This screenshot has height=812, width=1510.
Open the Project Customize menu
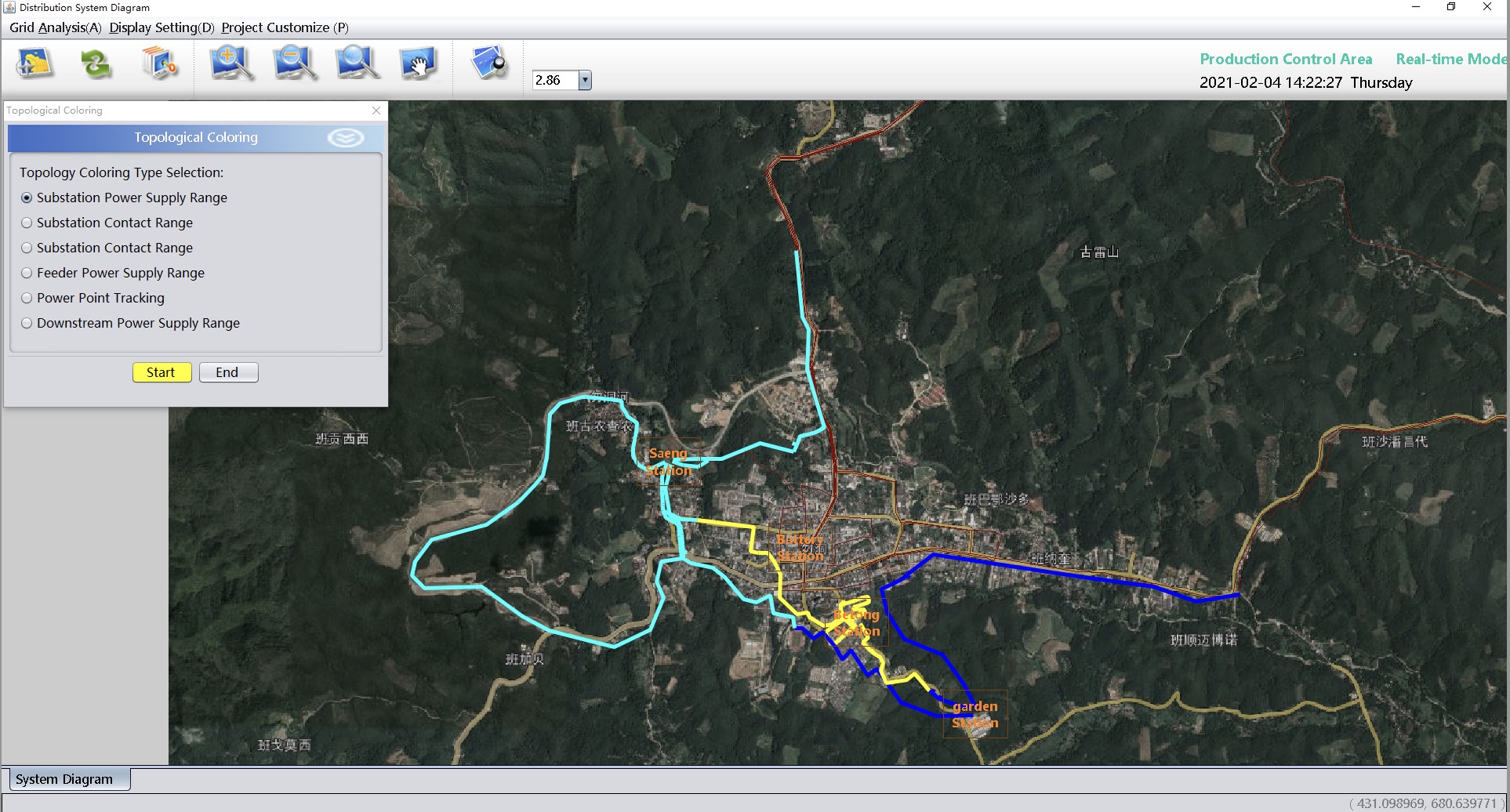coord(285,27)
